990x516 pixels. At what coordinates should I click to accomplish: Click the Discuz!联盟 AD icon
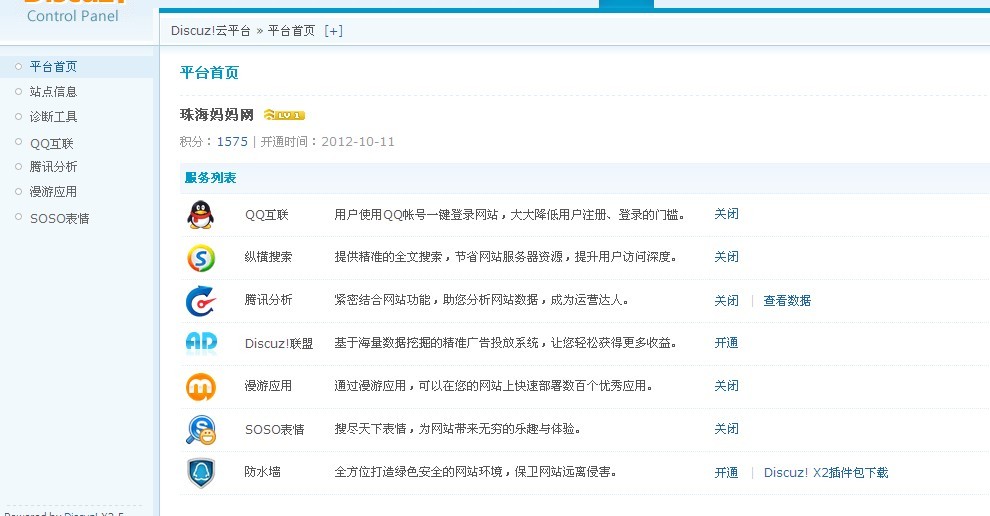[x=201, y=343]
